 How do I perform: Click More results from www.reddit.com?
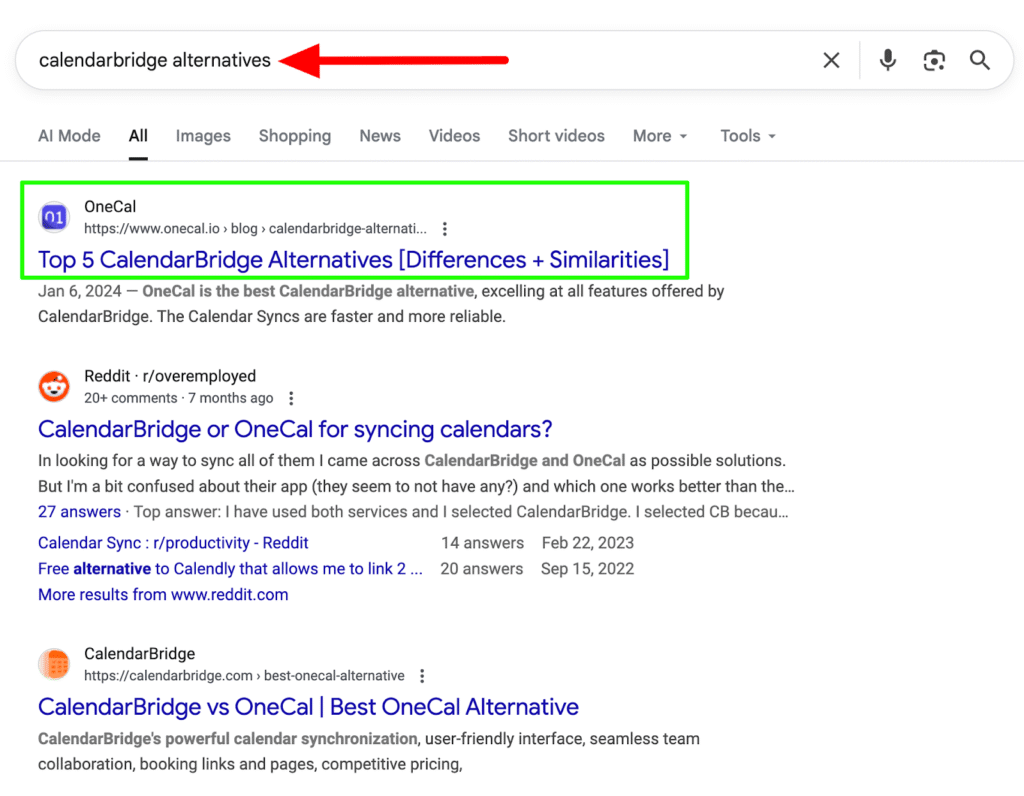(163, 595)
